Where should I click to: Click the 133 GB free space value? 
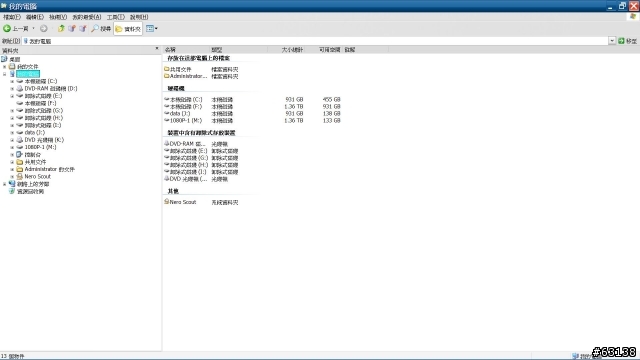331,120
